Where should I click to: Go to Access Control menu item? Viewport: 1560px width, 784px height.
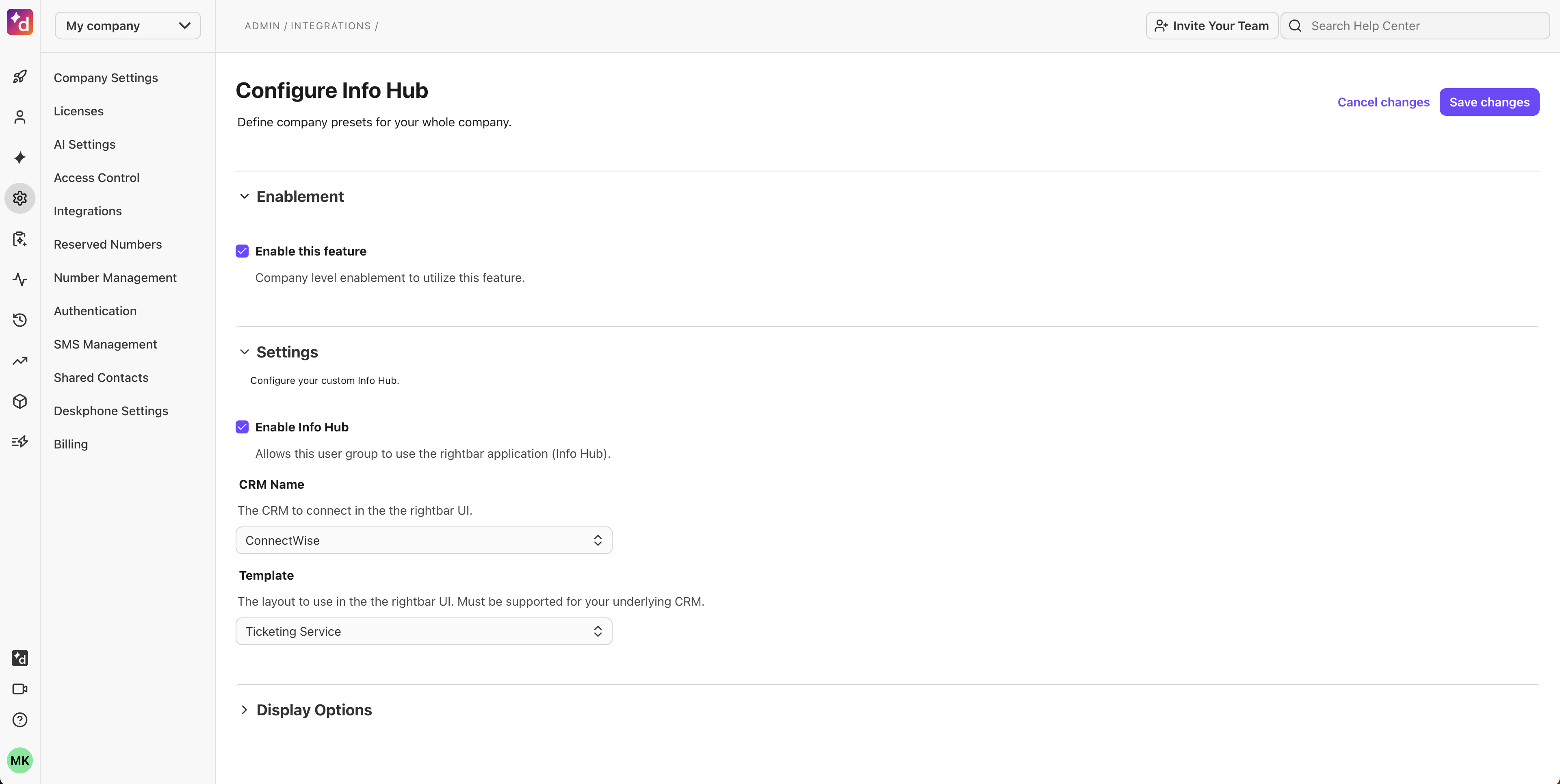tap(97, 178)
